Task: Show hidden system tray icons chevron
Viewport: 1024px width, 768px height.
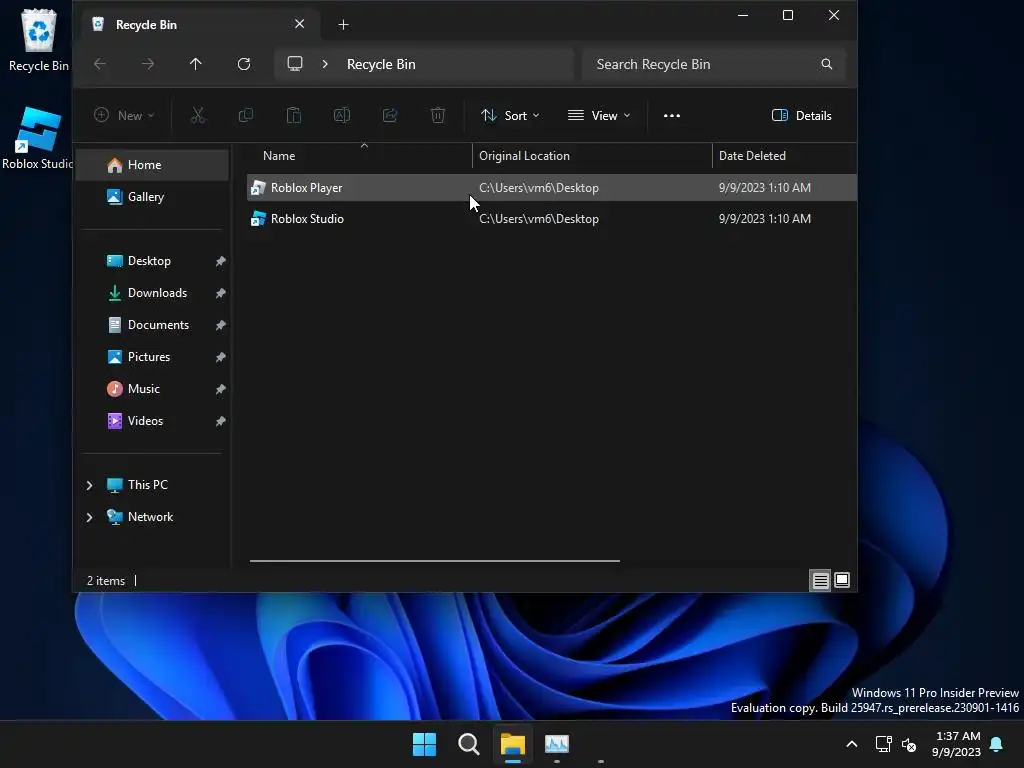Action: click(x=852, y=744)
